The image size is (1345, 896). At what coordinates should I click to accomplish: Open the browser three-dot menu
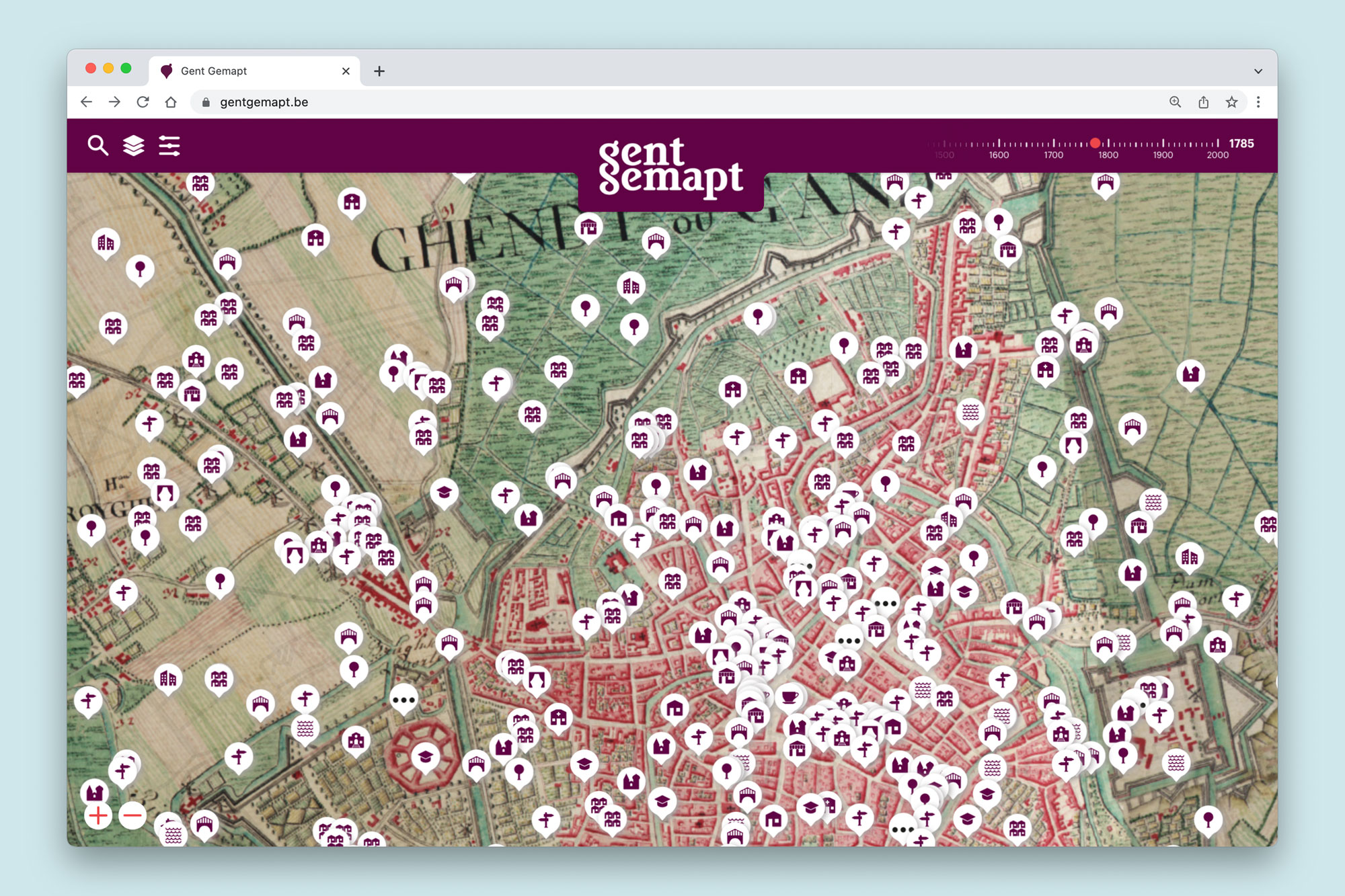click(1258, 102)
